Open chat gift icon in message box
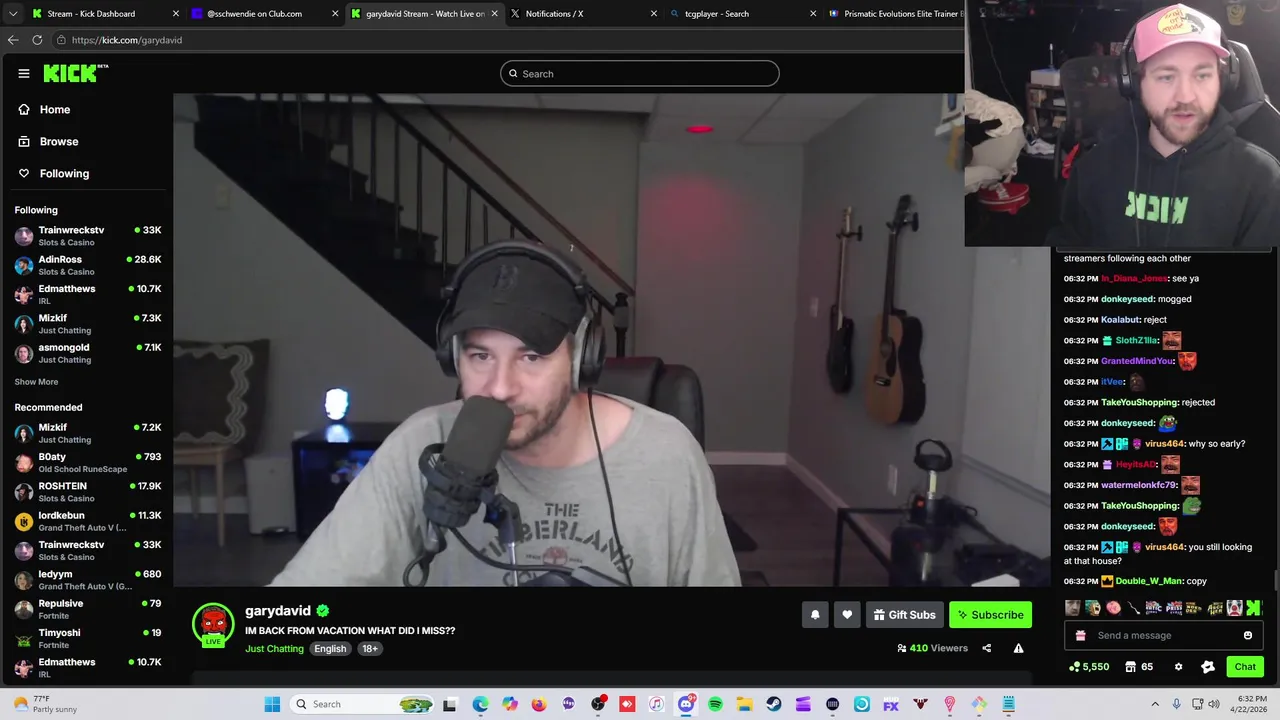This screenshot has height=720, width=1280. click(1080, 635)
